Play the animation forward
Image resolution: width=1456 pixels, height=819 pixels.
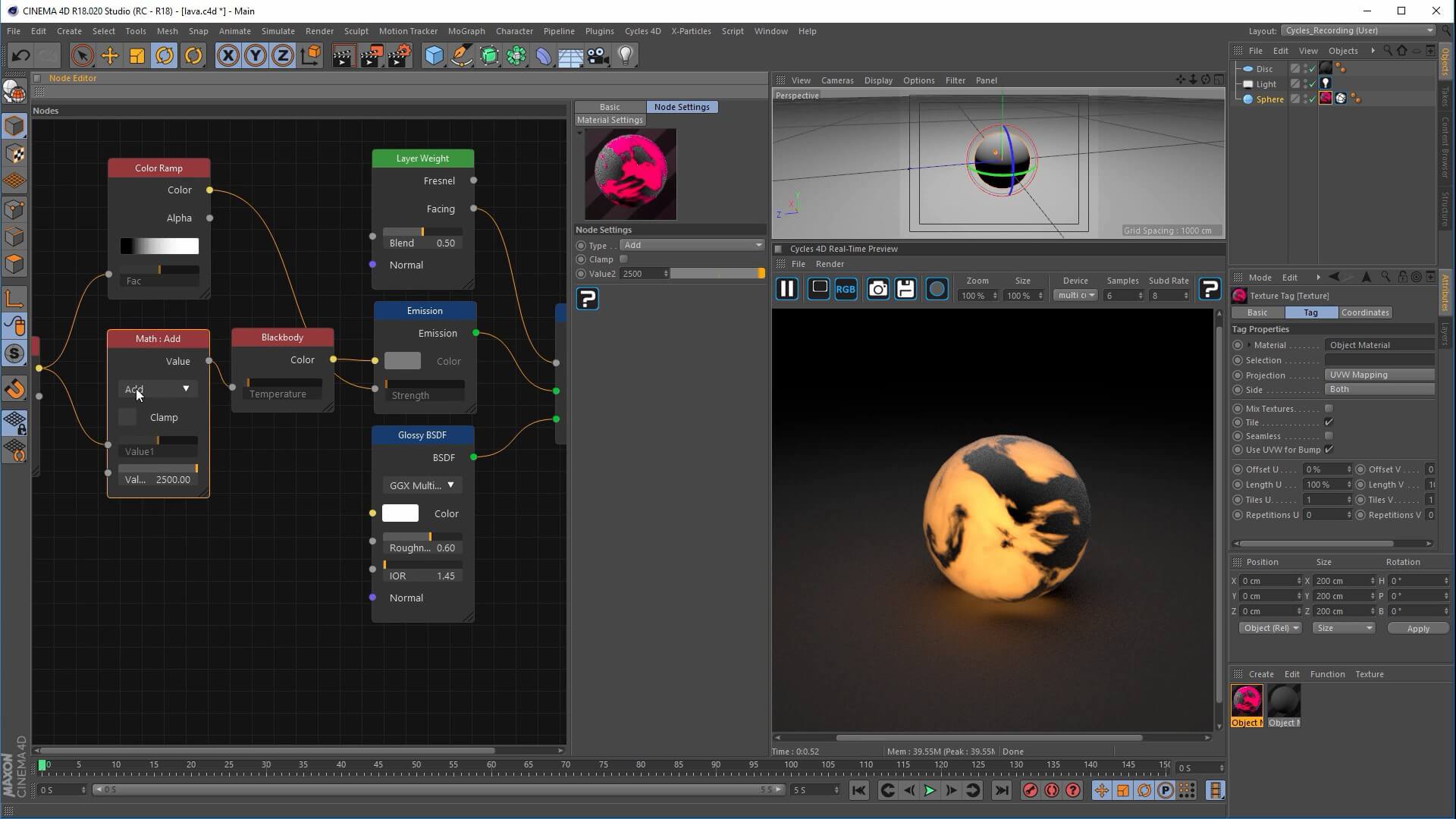(x=930, y=791)
